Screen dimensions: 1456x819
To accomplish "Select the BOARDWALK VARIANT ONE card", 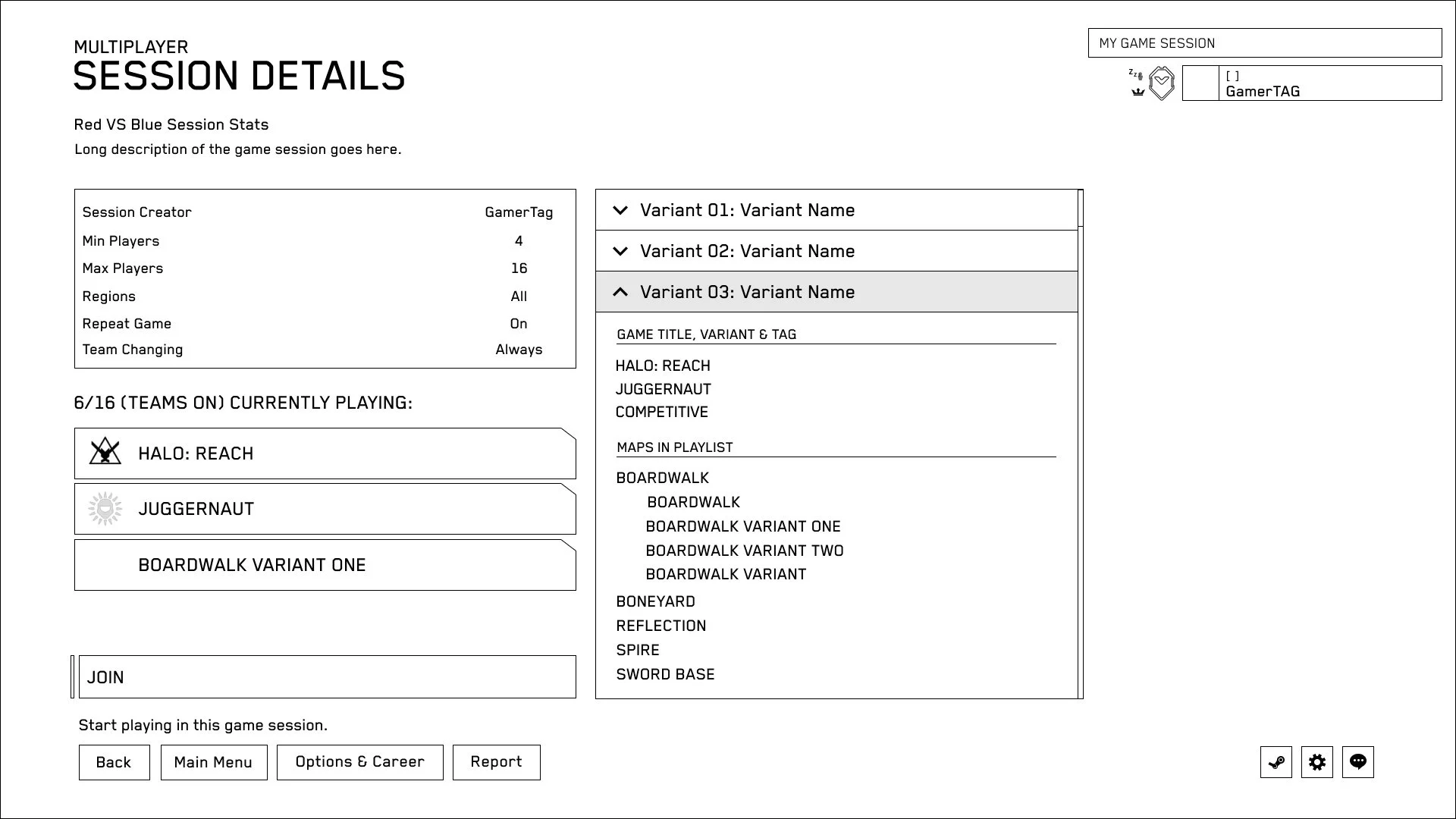I will (325, 565).
